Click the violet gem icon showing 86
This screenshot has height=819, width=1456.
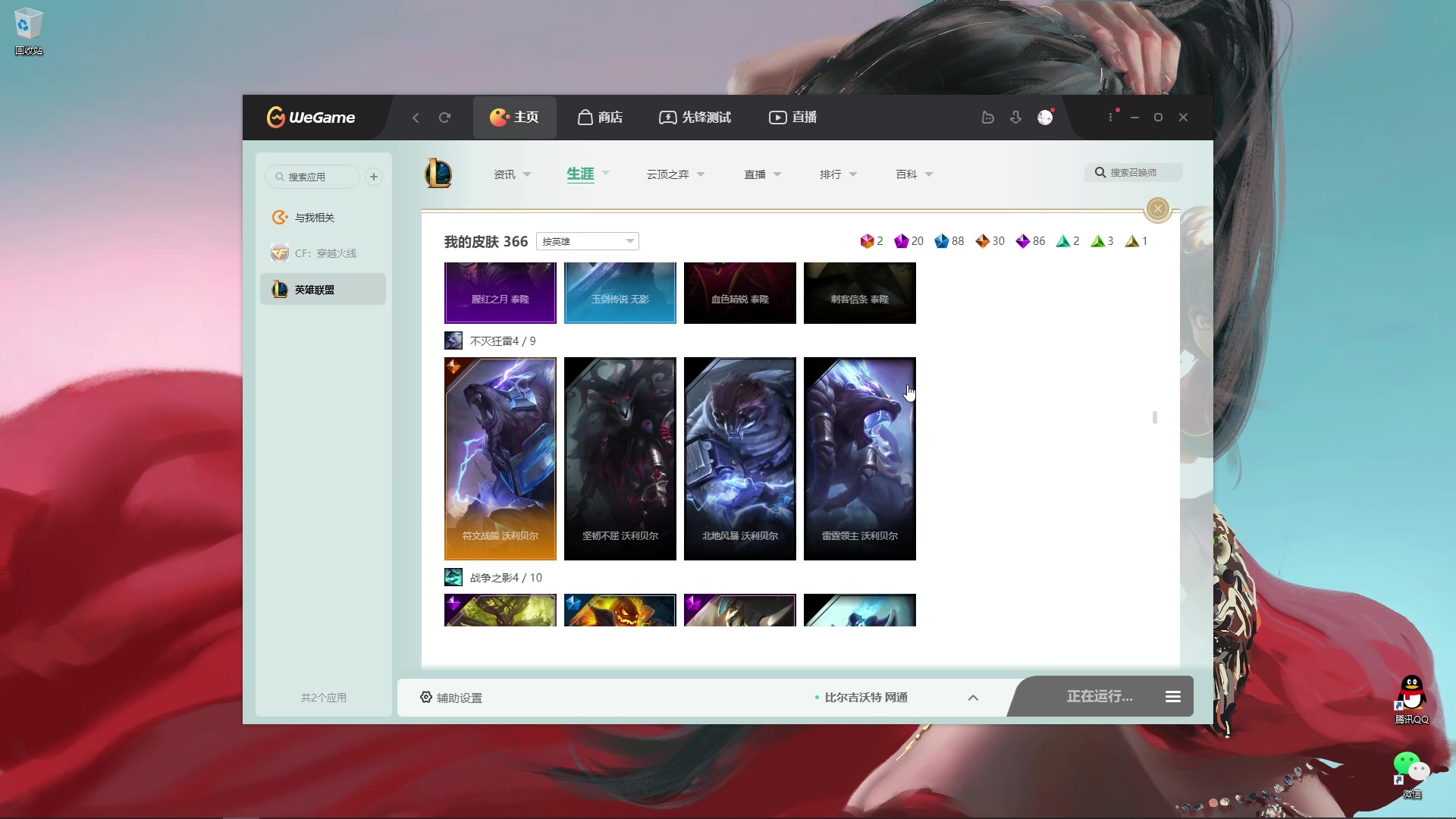coord(1022,241)
